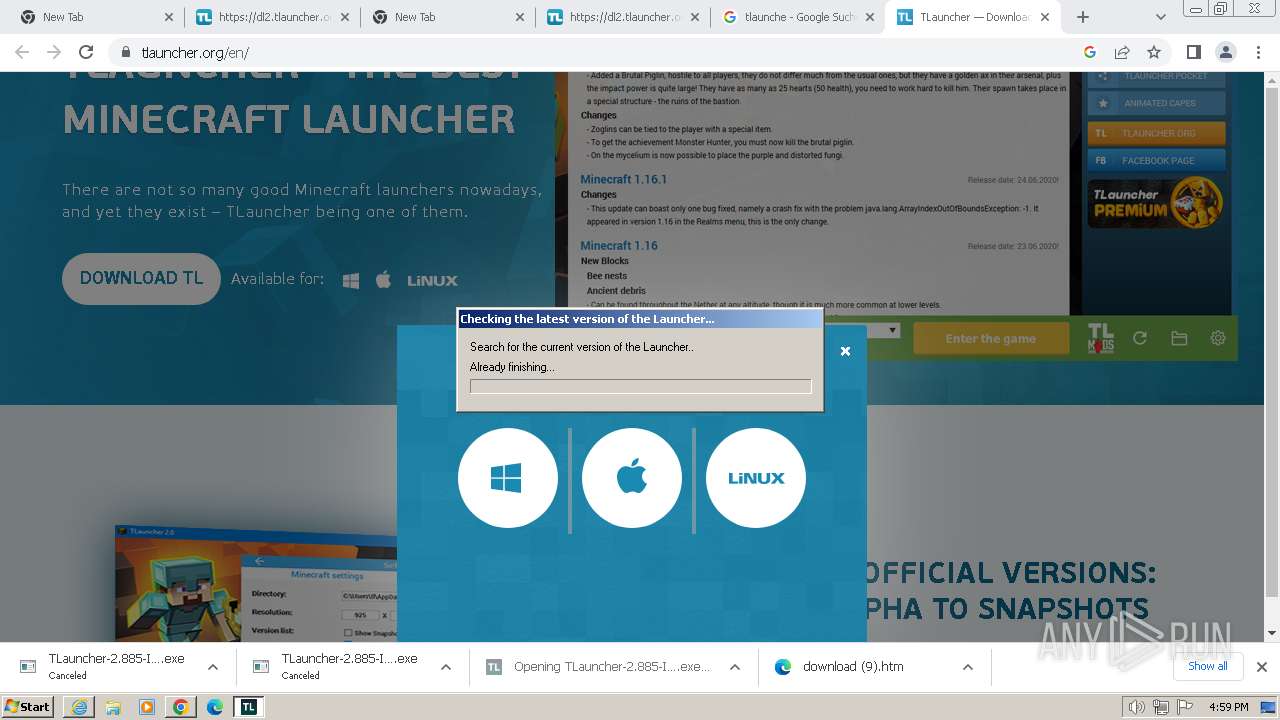Launch Internet Explorer from the taskbar
Screen dimensions: 1280x720
[79, 707]
